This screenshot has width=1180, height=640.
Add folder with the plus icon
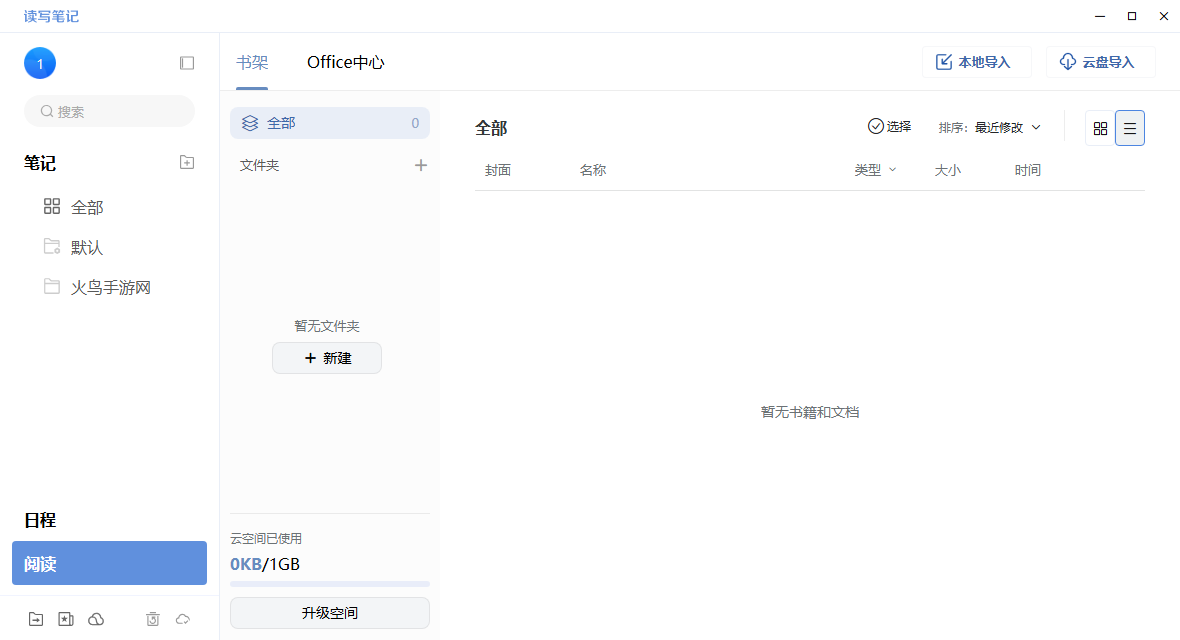(421, 165)
